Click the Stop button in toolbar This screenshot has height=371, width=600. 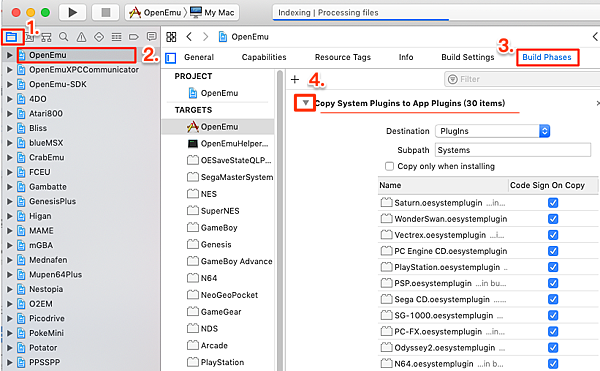106,13
